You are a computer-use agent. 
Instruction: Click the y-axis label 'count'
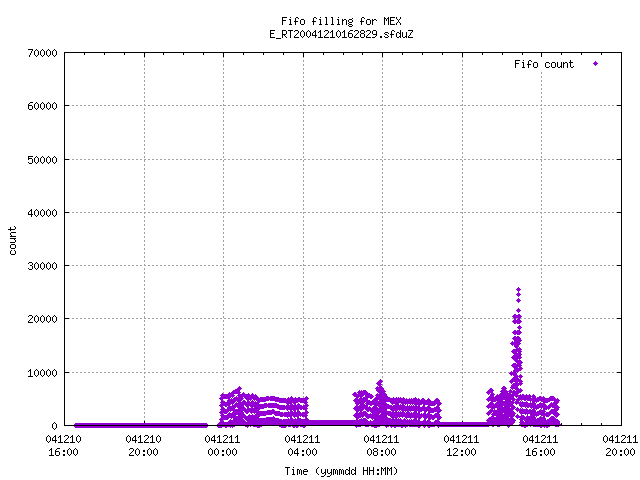[13, 241]
